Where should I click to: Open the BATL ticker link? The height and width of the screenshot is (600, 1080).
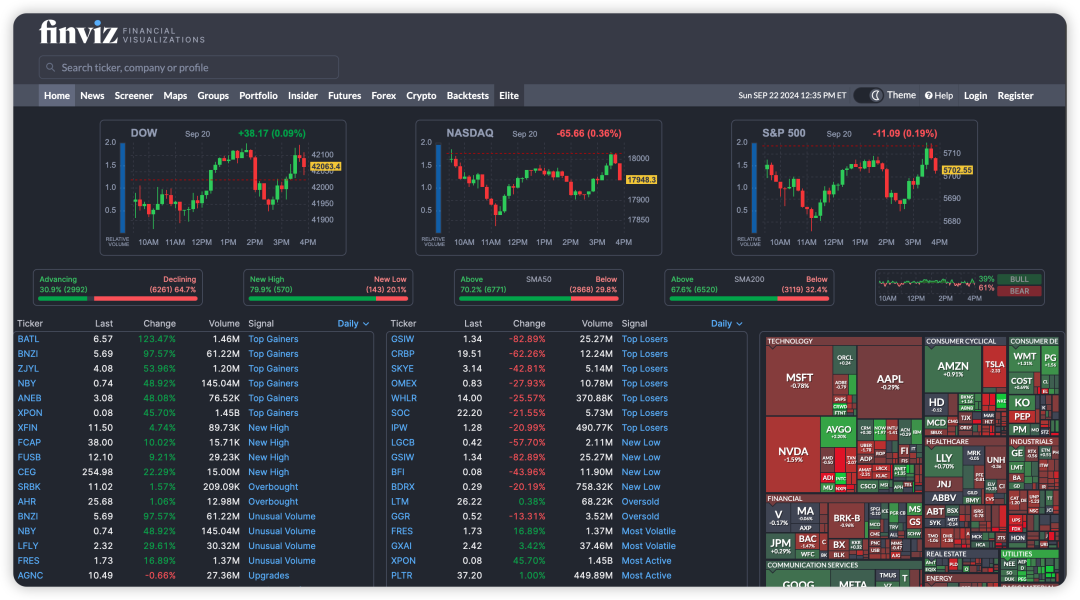(28, 339)
